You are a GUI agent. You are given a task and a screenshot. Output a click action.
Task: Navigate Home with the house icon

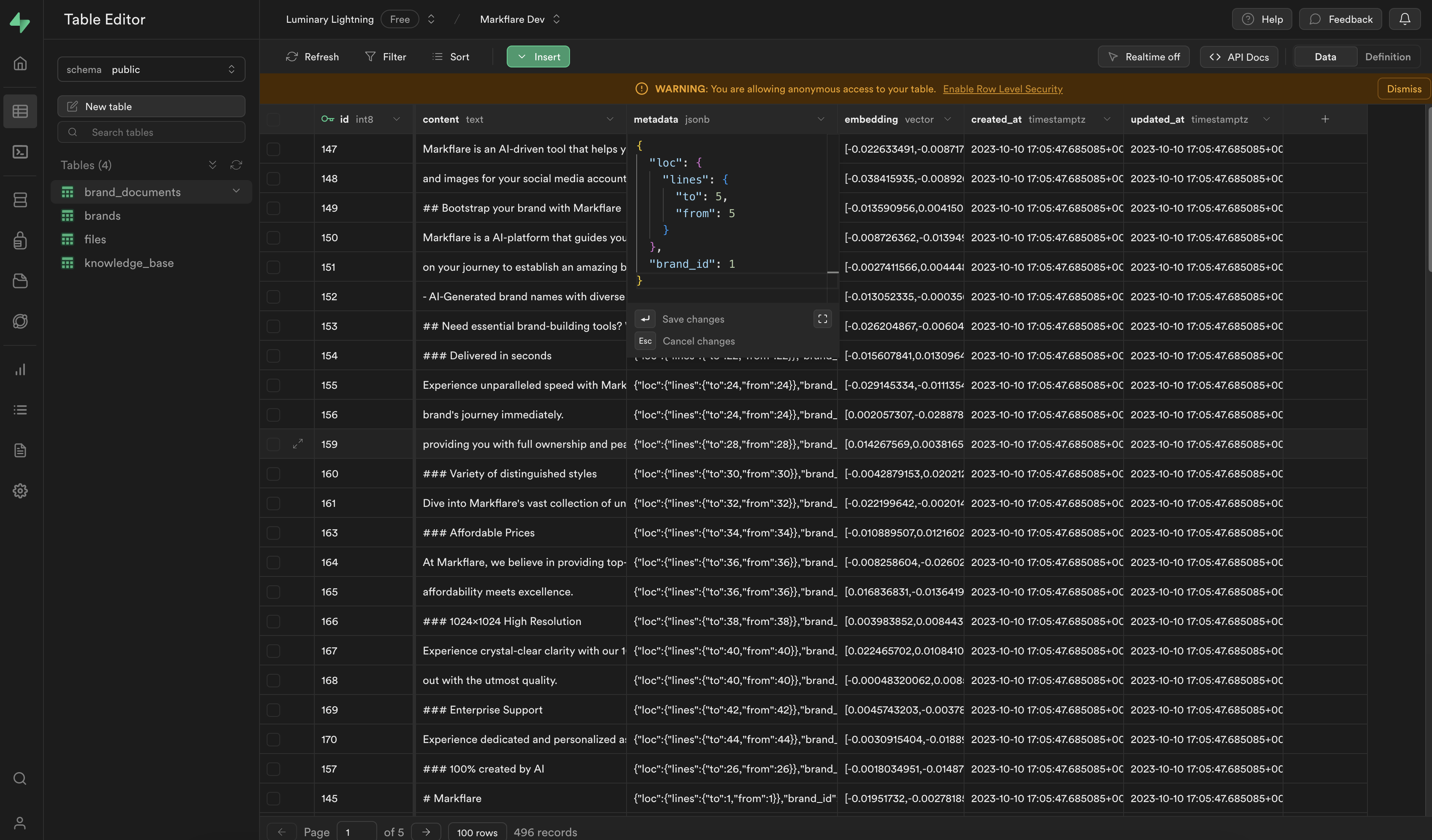click(20, 64)
